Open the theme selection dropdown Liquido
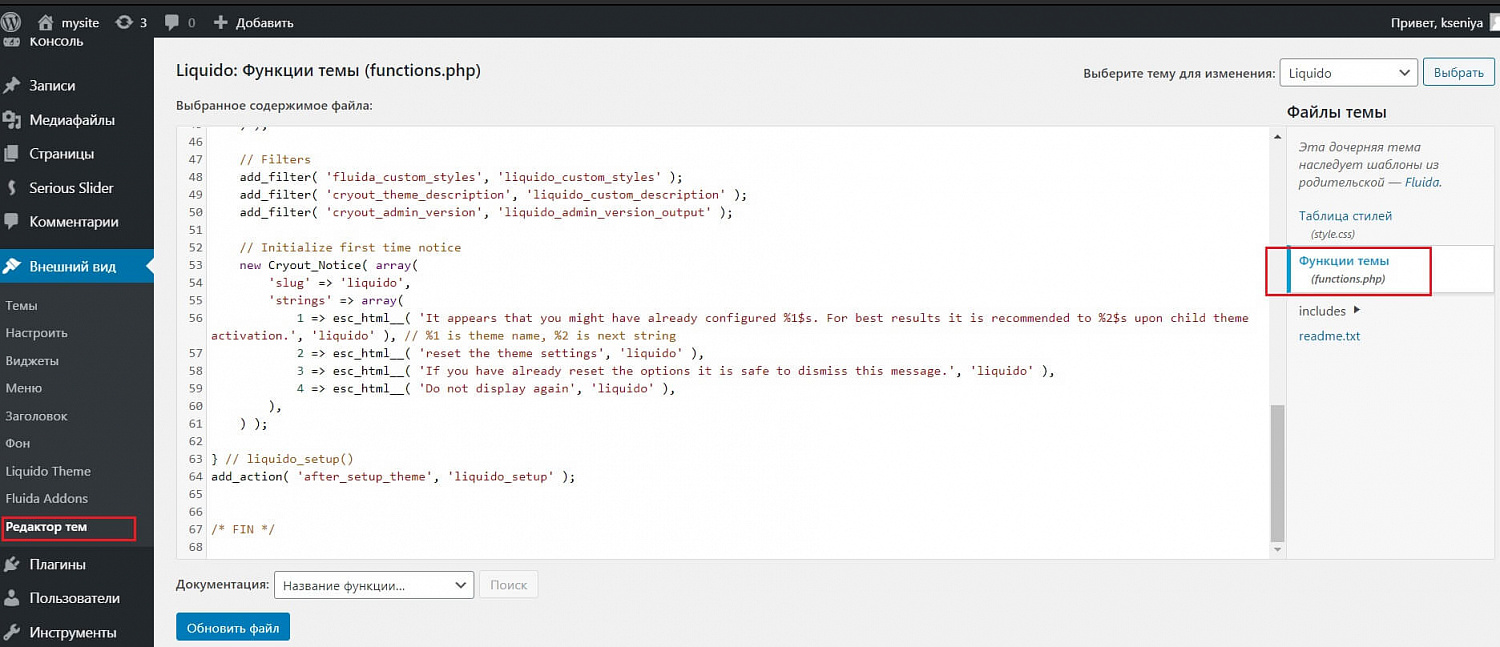This screenshot has width=1500, height=647. pyautogui.click(x=1348, y=73)
